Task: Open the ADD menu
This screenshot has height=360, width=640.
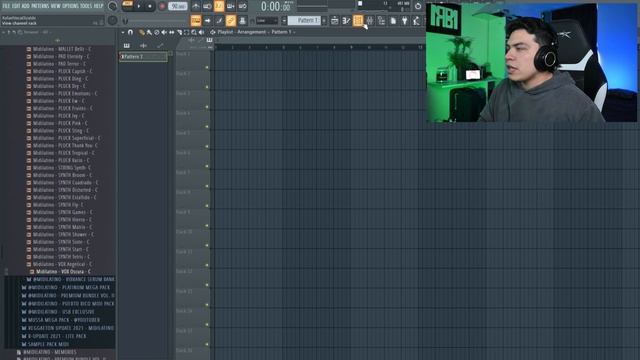Action: 26,6
